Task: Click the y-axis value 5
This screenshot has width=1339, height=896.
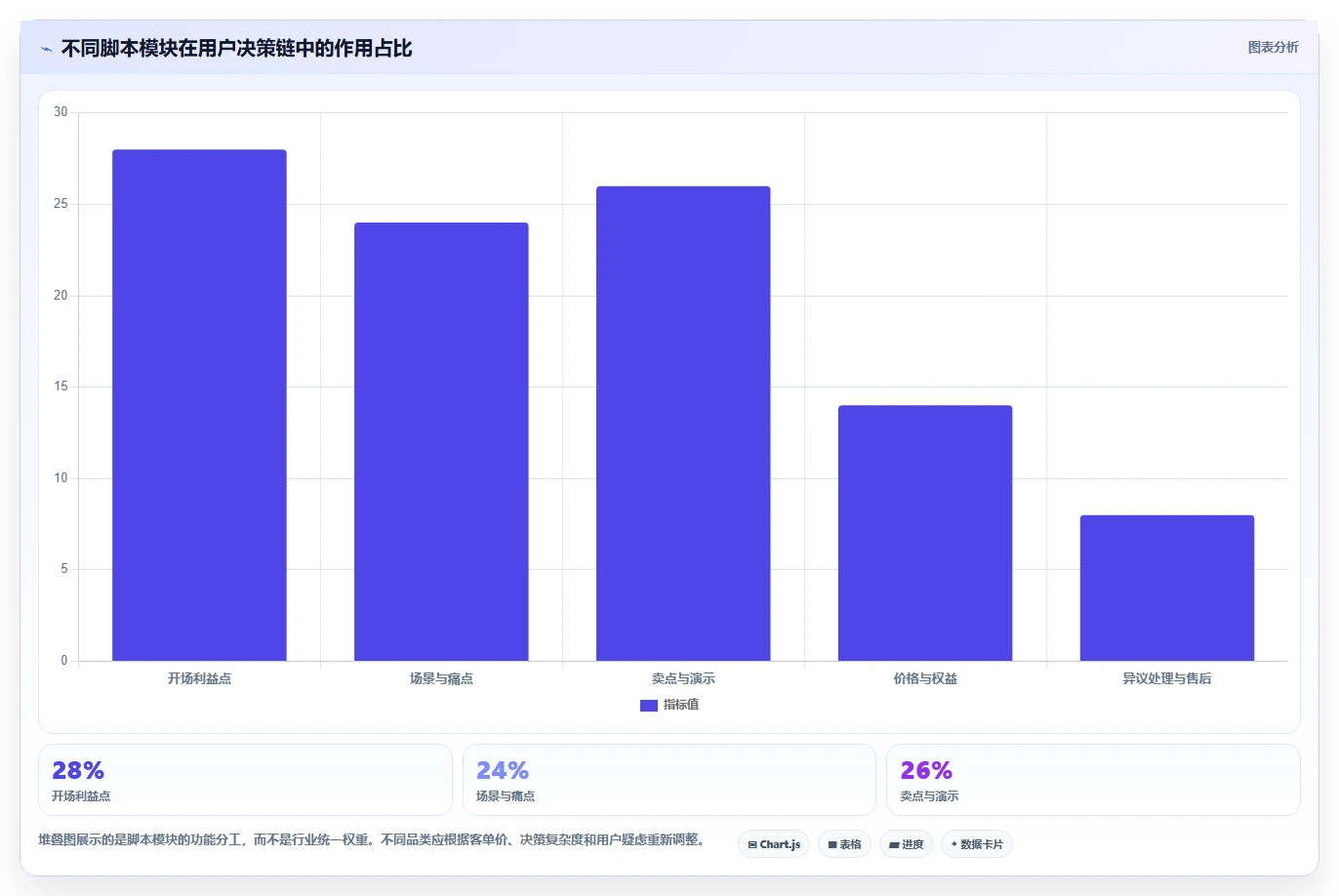Action: [64, 569]
